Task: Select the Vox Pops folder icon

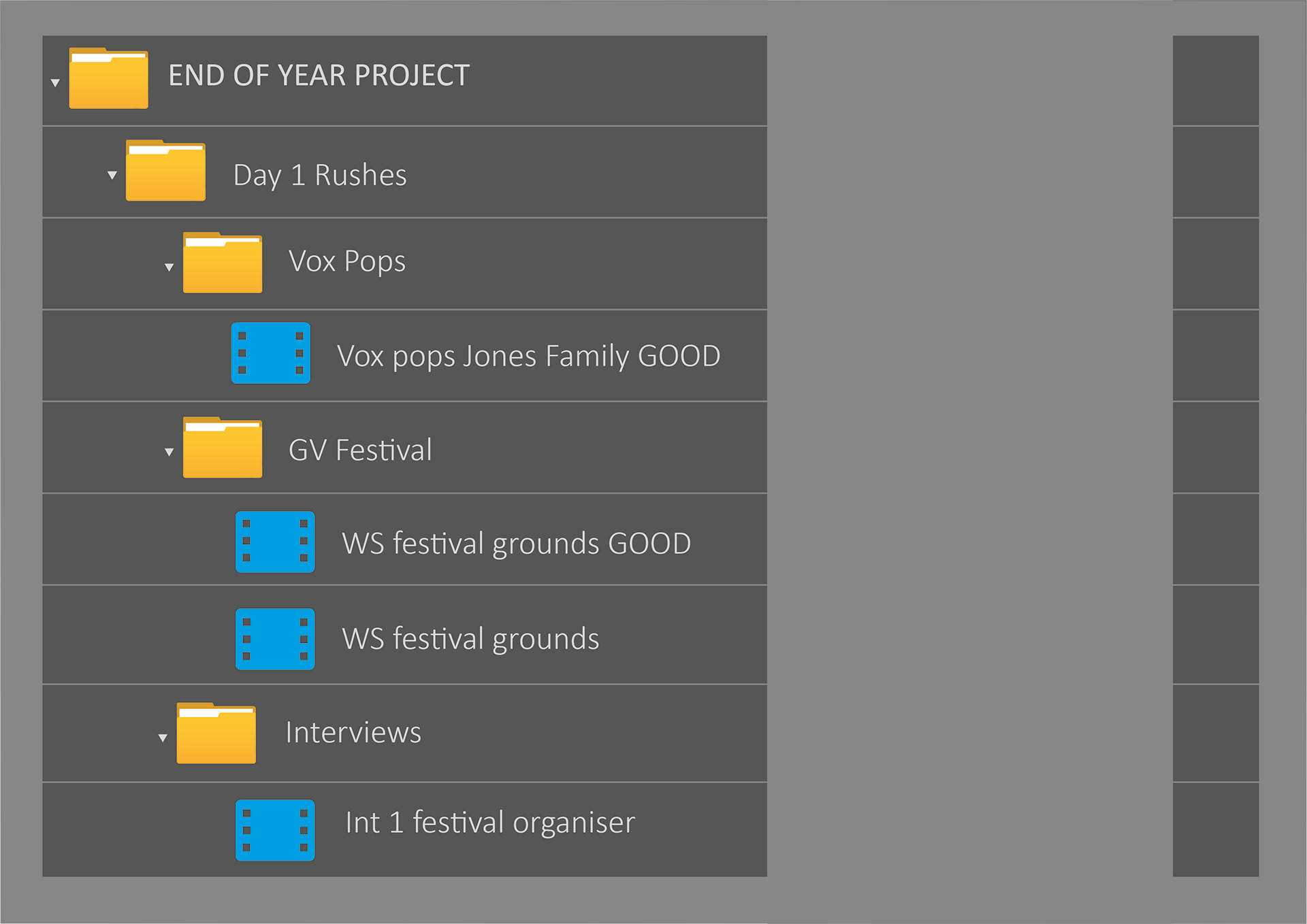Action: (223, 263)
